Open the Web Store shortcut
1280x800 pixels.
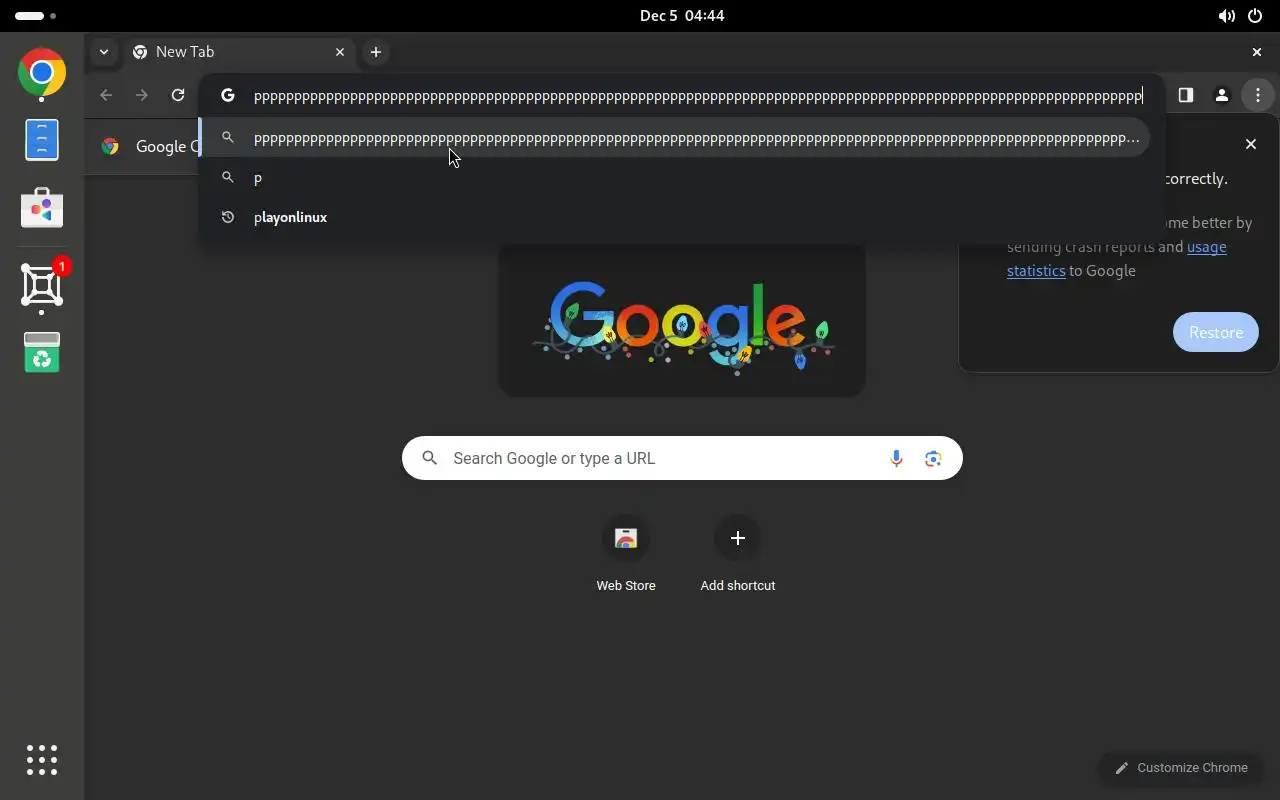(626, 555)
